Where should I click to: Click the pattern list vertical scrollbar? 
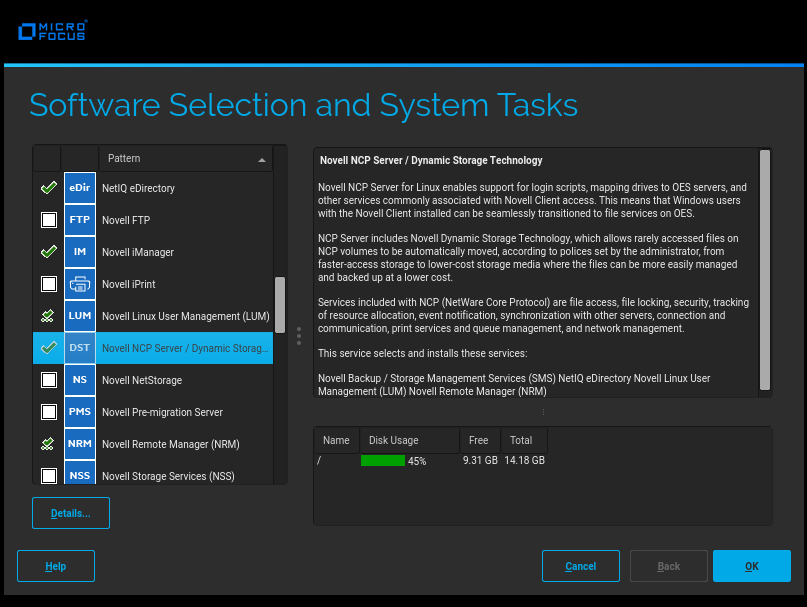[280, 310]
